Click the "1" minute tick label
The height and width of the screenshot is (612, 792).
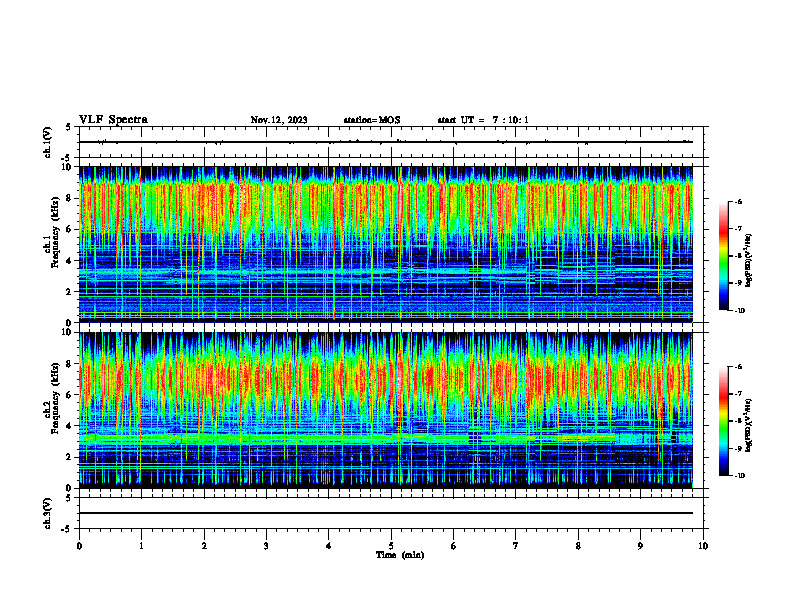point(141,546)
